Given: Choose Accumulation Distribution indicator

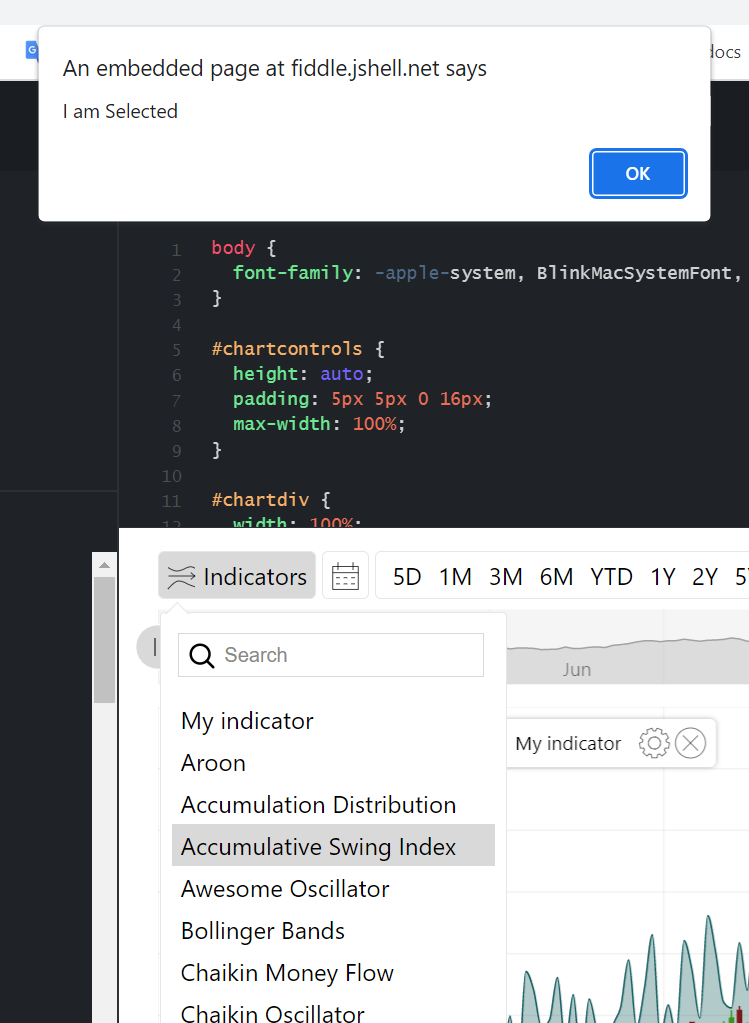Looking at the screenshot, I should tap(318, 804).
